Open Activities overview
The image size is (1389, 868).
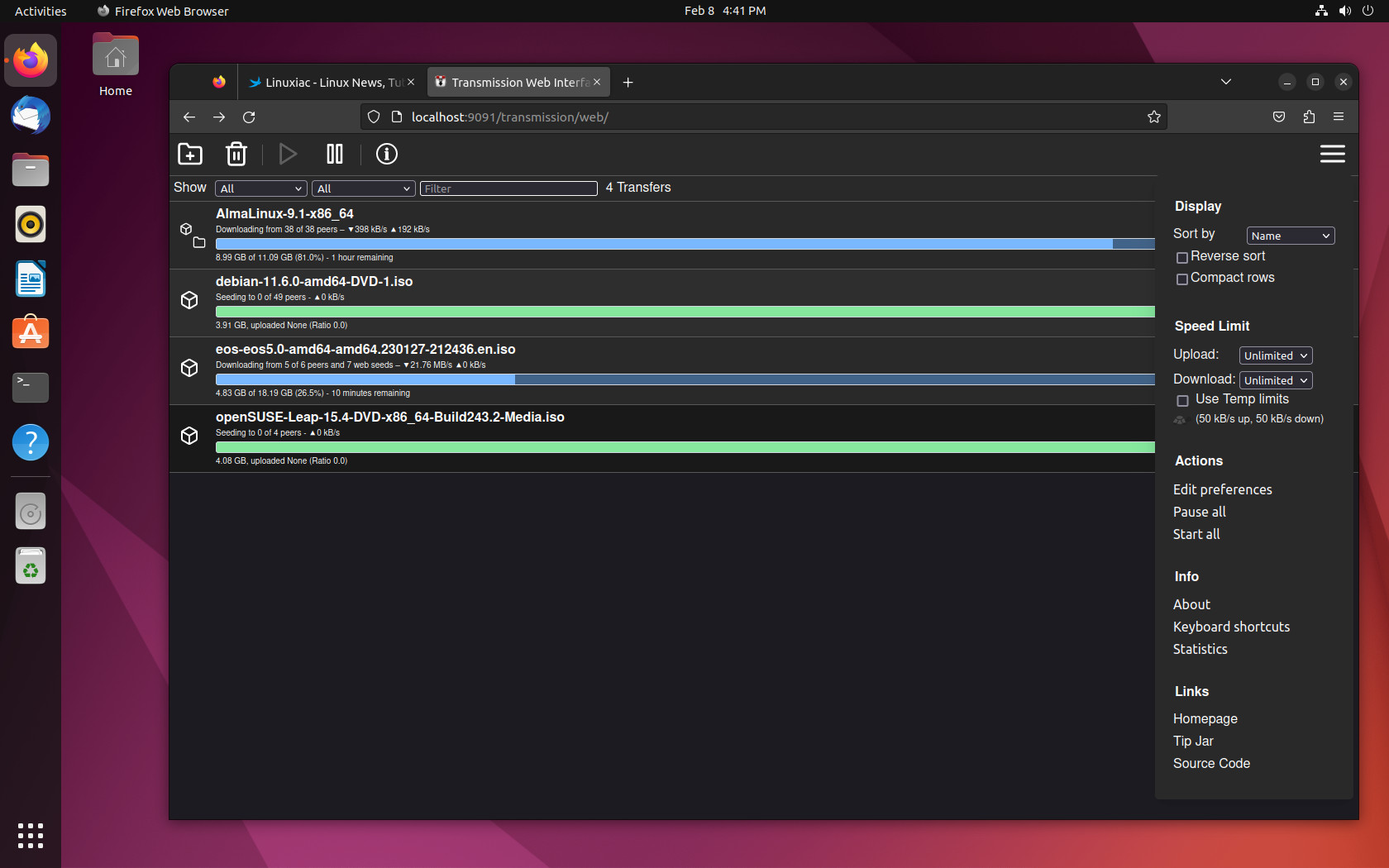tap(41, 11)
